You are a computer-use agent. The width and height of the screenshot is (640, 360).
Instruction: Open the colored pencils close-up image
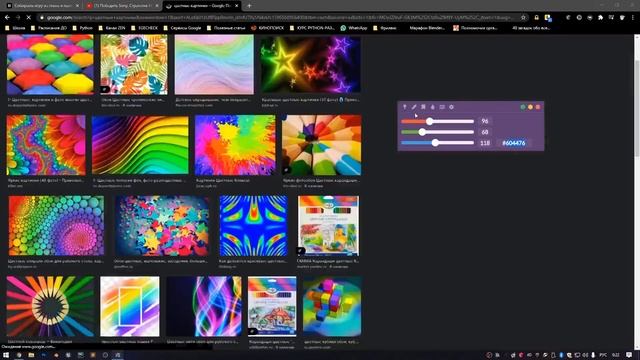pyautogui.click(x=322, y=145)
